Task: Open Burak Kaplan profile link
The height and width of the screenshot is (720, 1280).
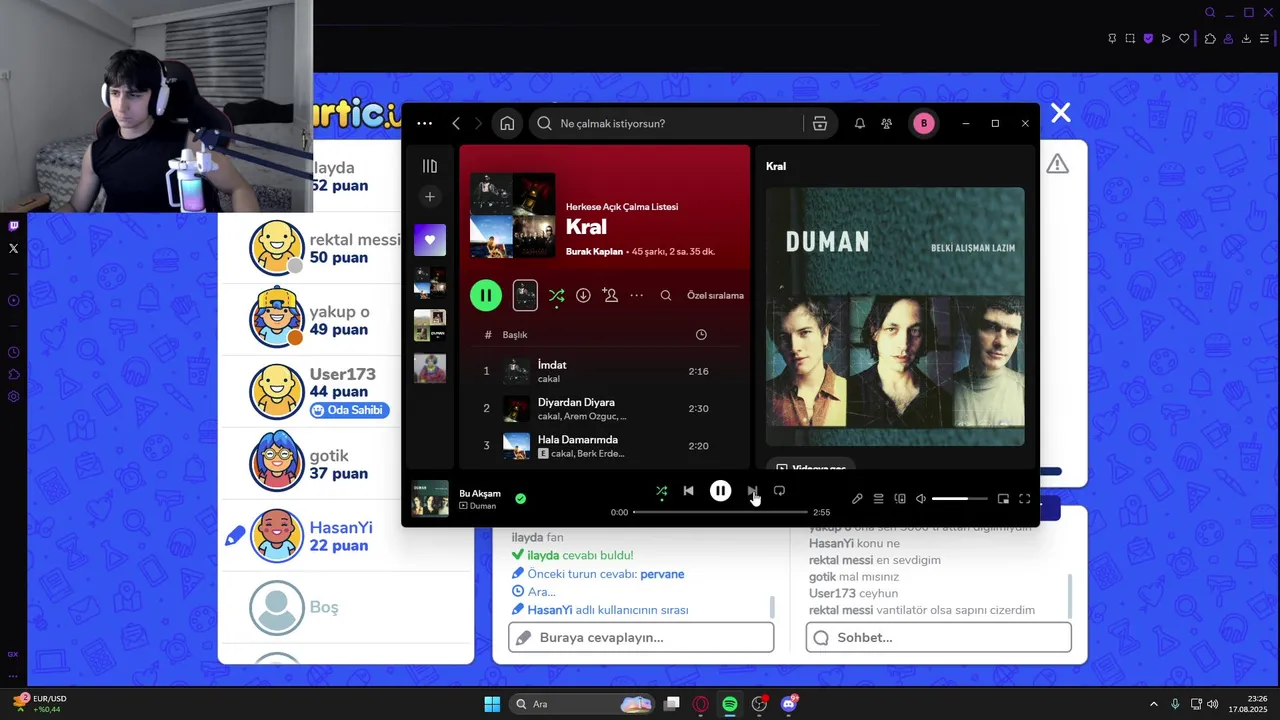Action: pos(594,252)
